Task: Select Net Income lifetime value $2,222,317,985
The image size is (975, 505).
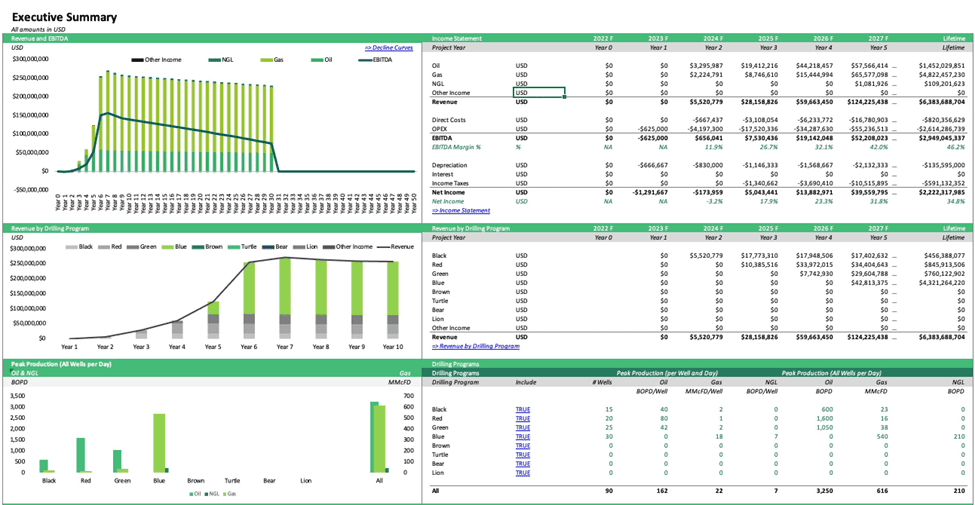Action: click(x=941, y=193)
